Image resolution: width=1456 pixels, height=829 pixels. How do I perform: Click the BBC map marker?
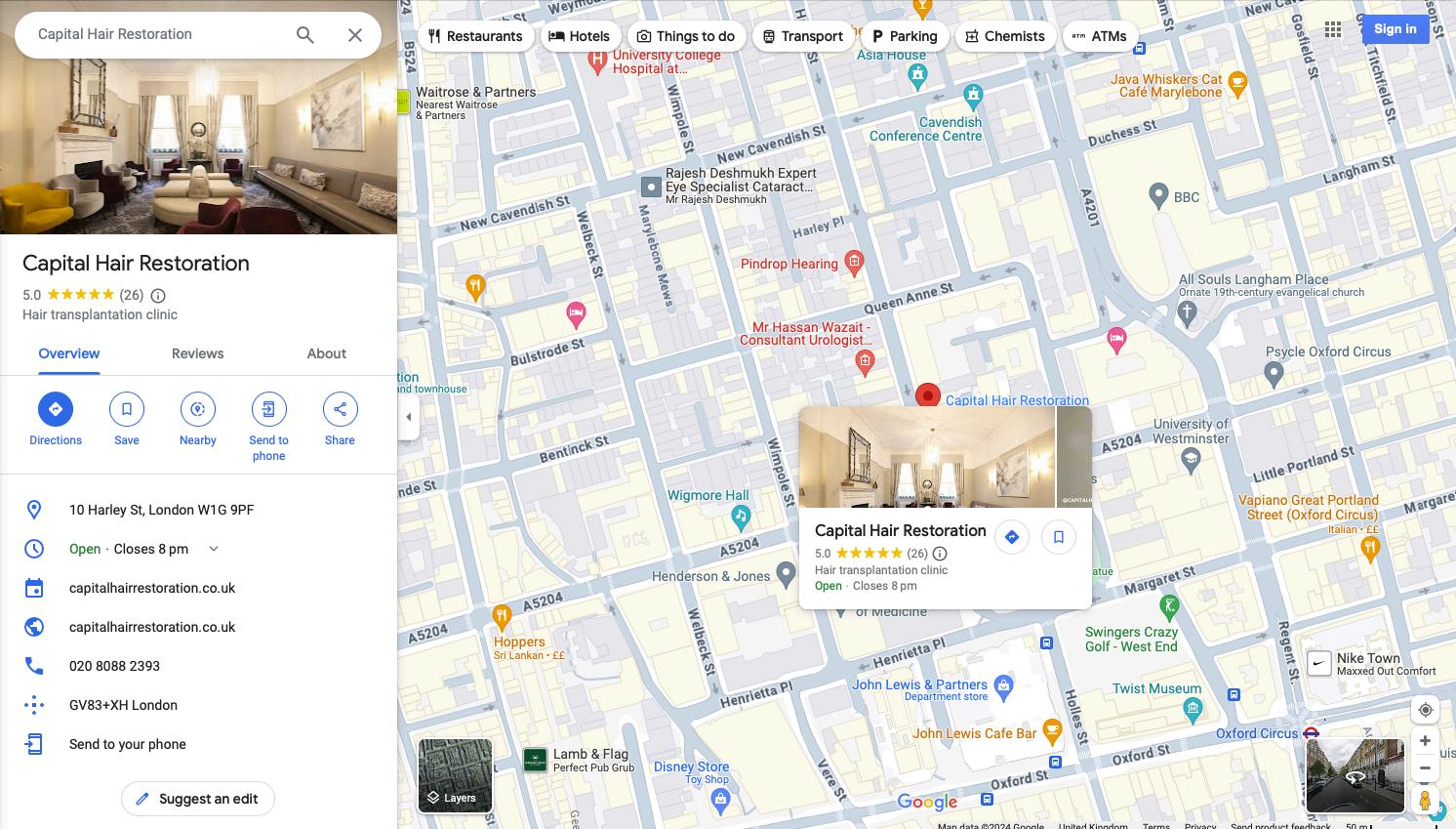pos(1158,195)
